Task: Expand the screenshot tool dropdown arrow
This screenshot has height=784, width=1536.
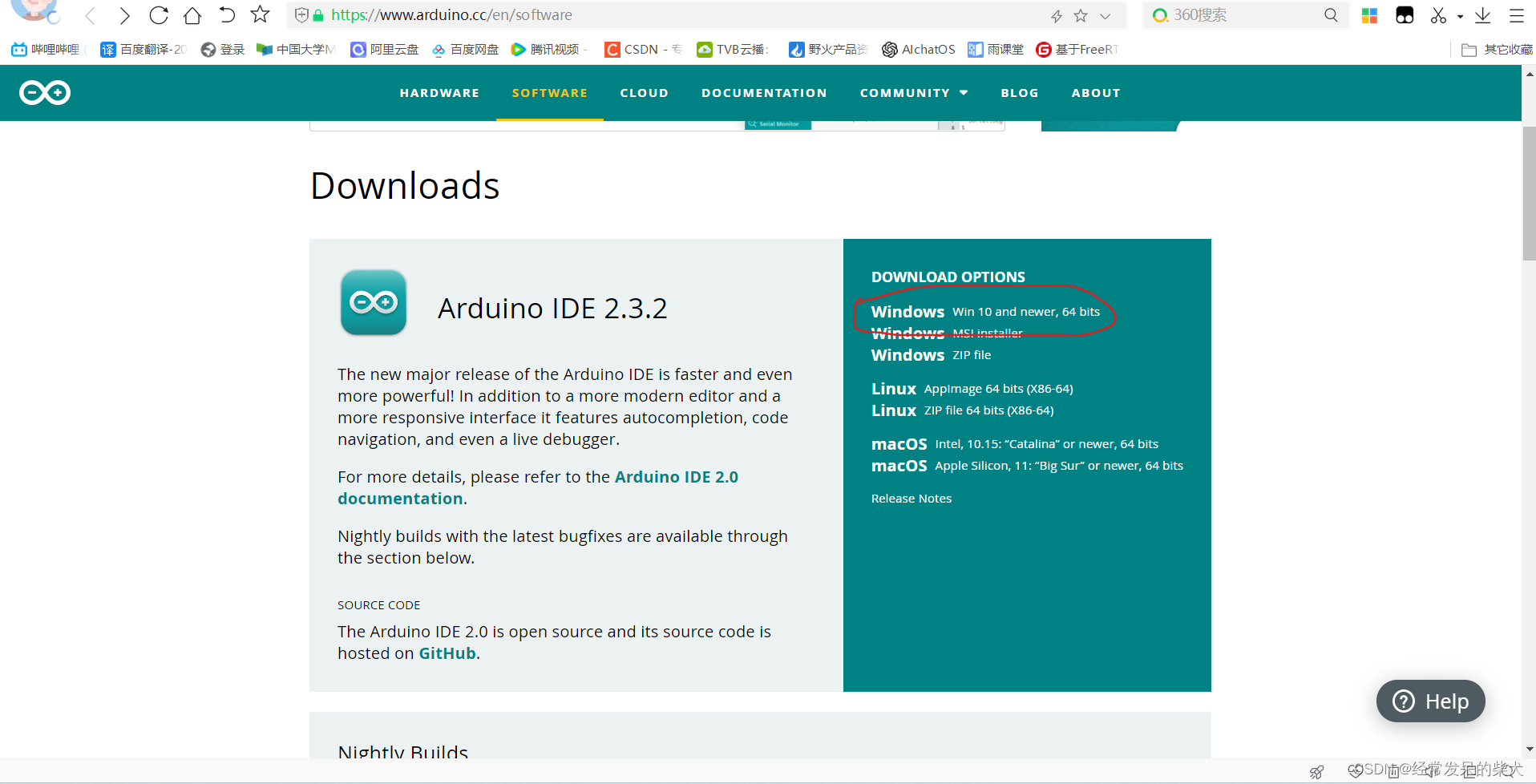Action: [x=1460, y=16]
